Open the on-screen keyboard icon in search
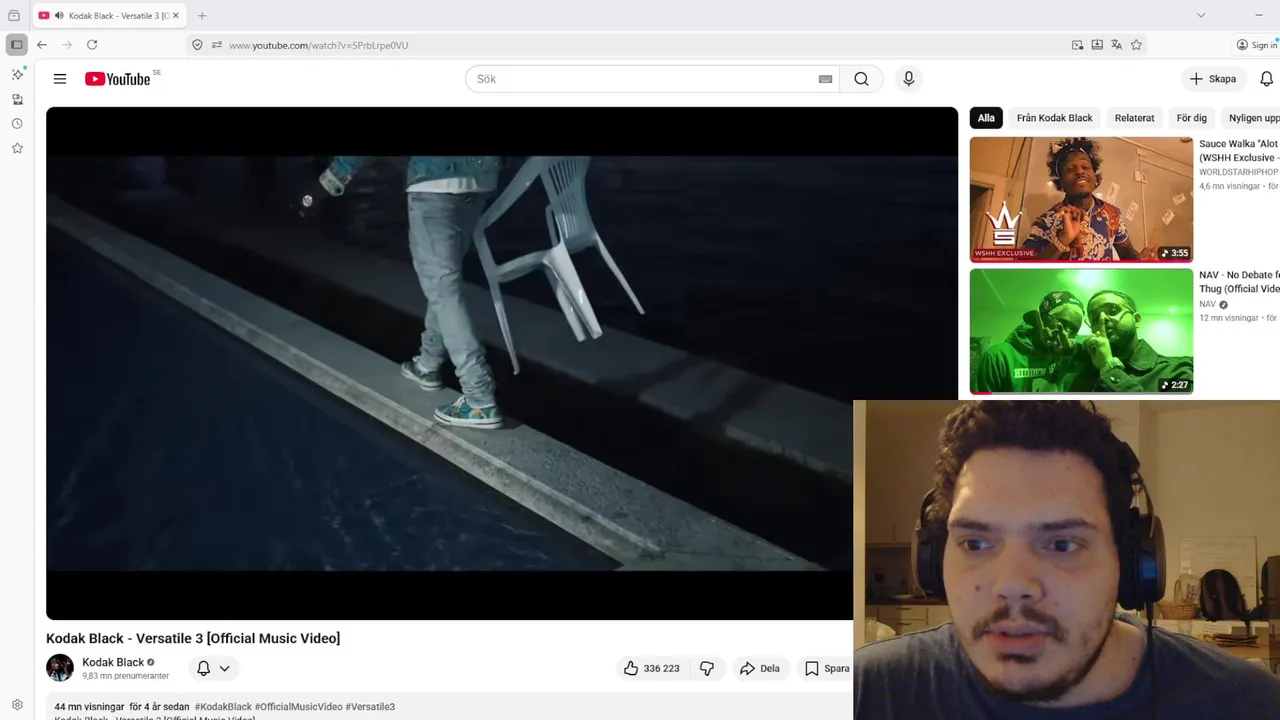 (825, 79)
